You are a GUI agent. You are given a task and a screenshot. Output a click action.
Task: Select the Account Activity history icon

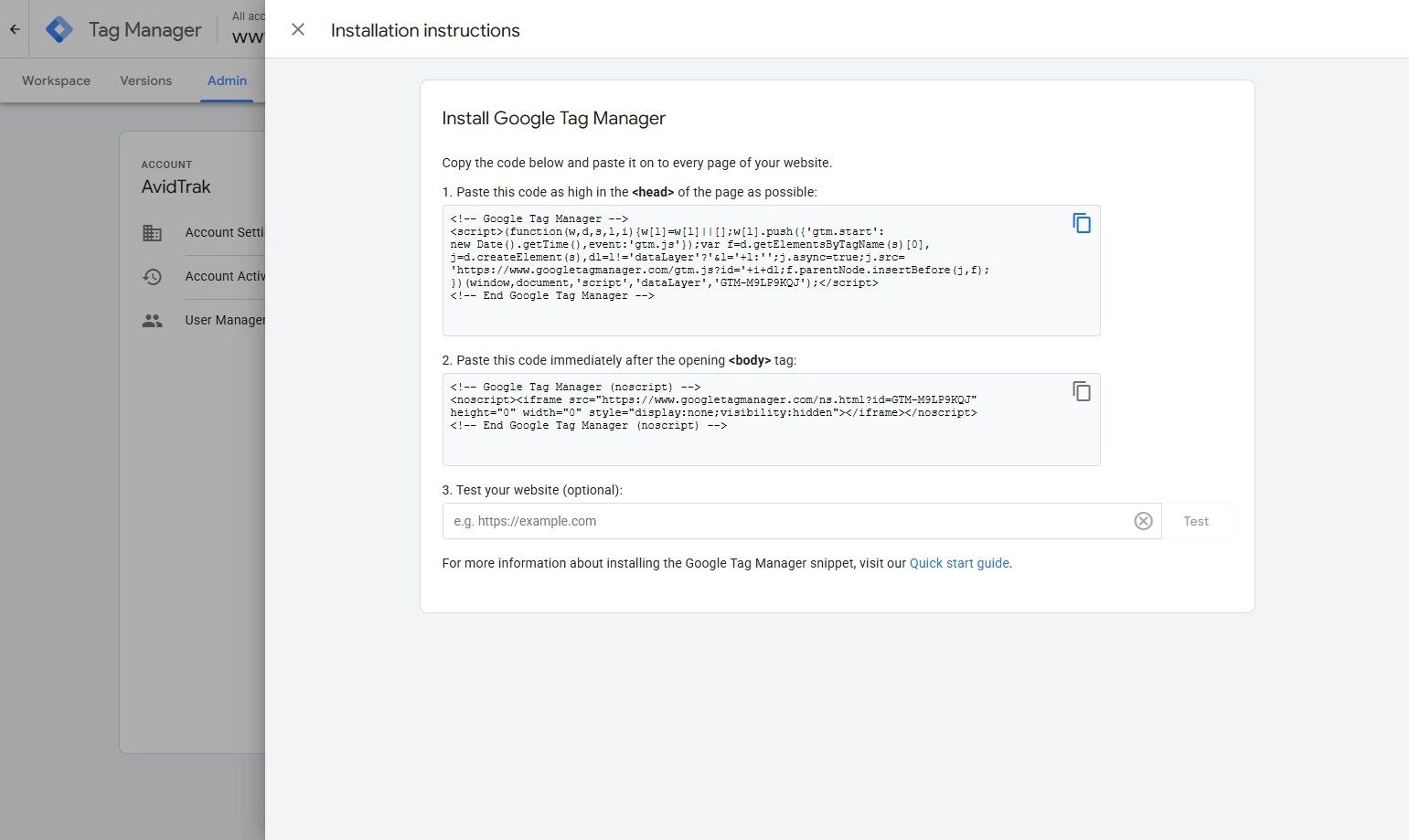(x=152, y=276)
